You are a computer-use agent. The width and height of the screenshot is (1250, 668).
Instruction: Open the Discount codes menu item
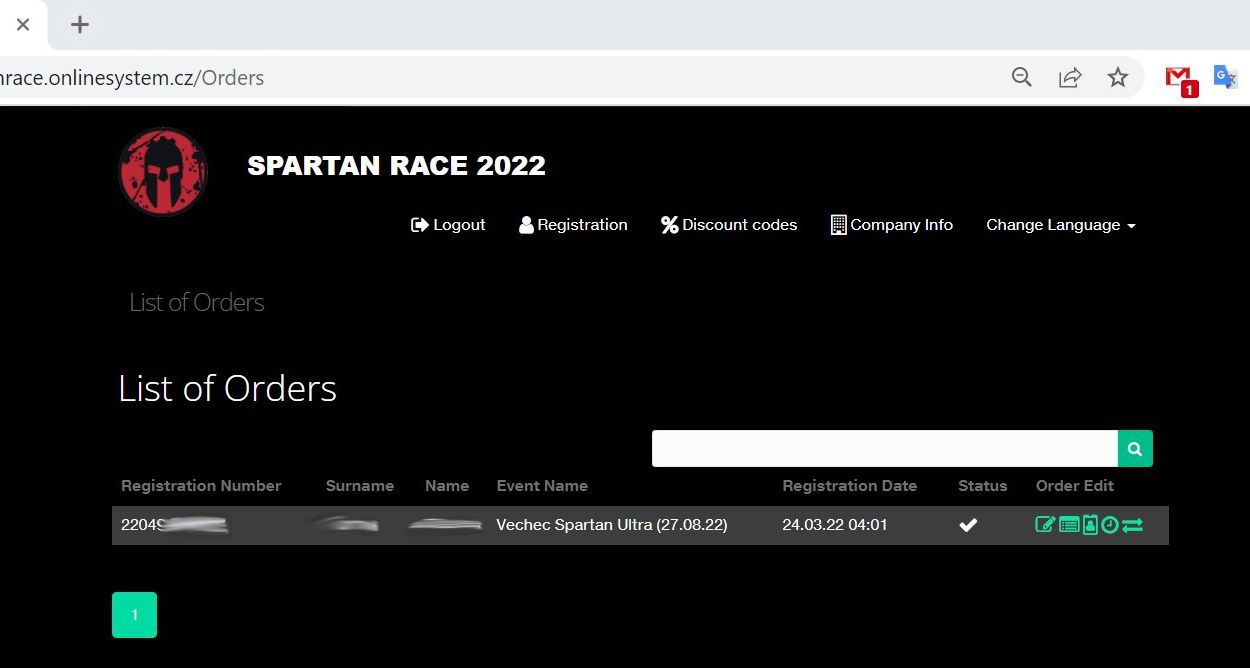(729, 225)
